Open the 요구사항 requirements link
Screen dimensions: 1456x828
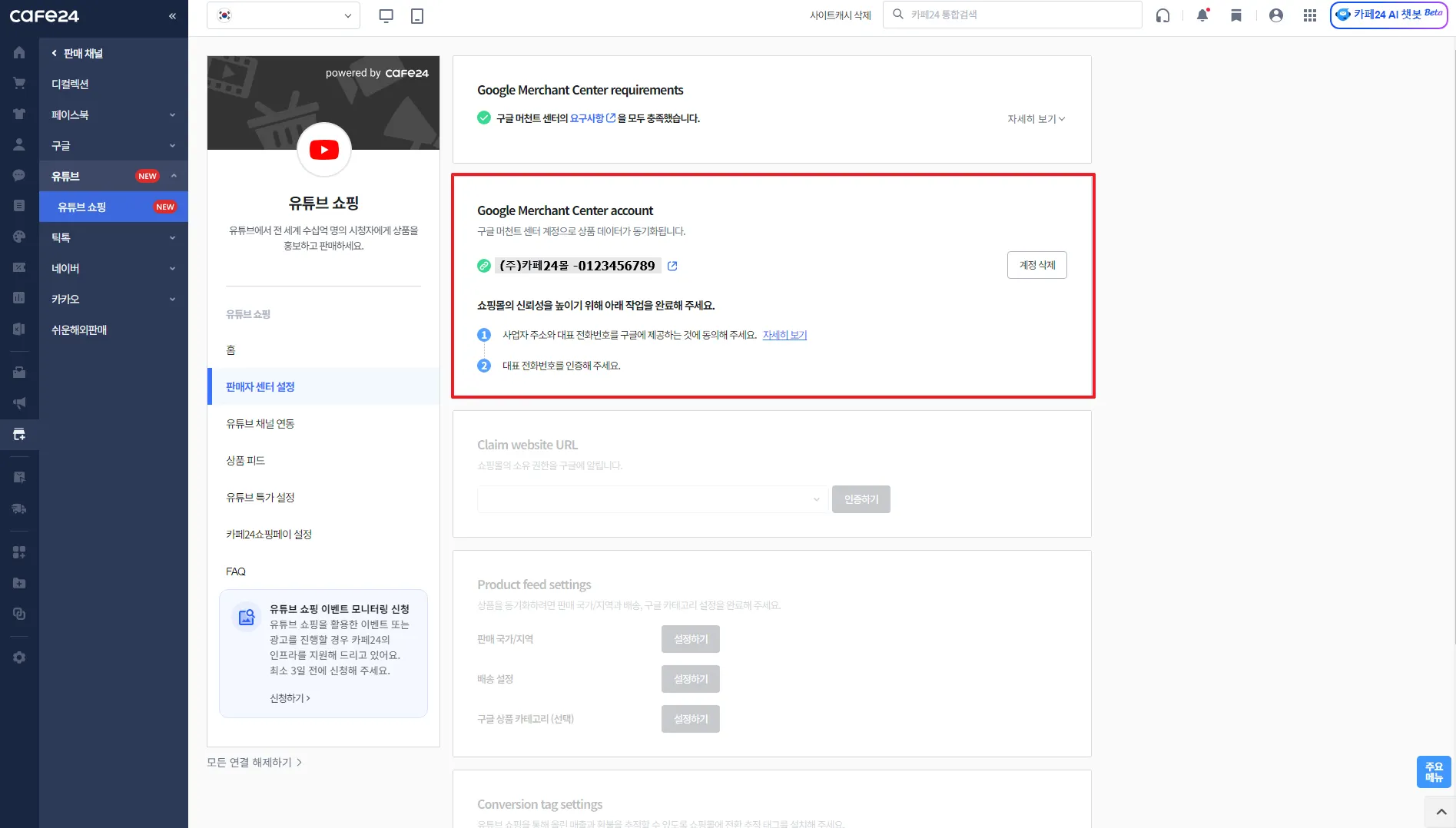[x=592, y=118]
